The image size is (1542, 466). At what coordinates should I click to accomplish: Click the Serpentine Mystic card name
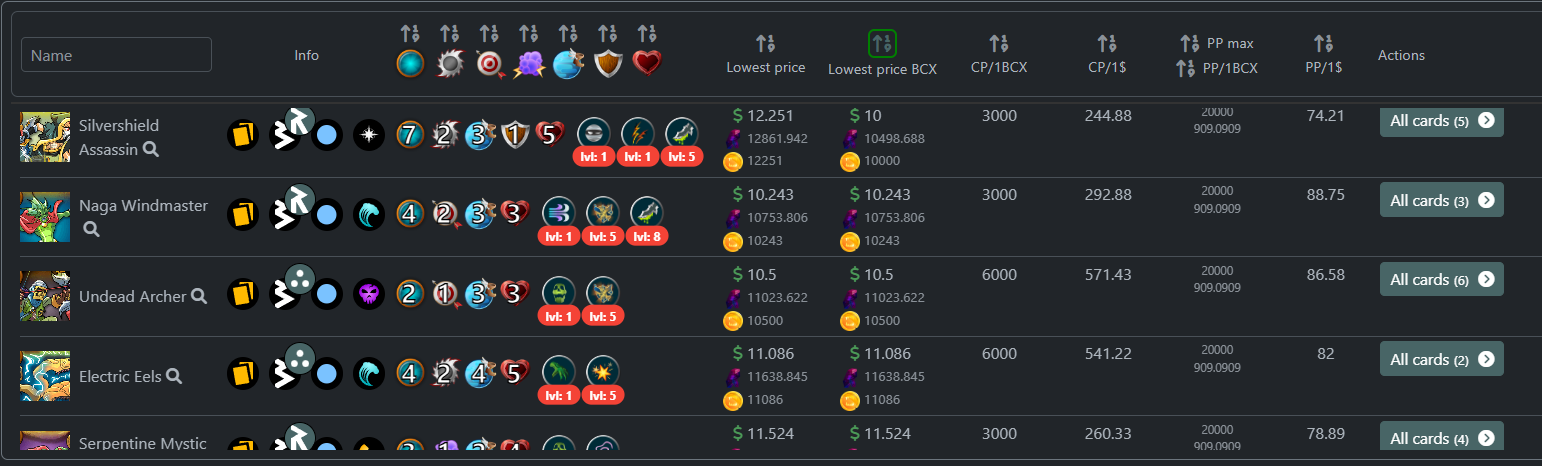(143, 443)
